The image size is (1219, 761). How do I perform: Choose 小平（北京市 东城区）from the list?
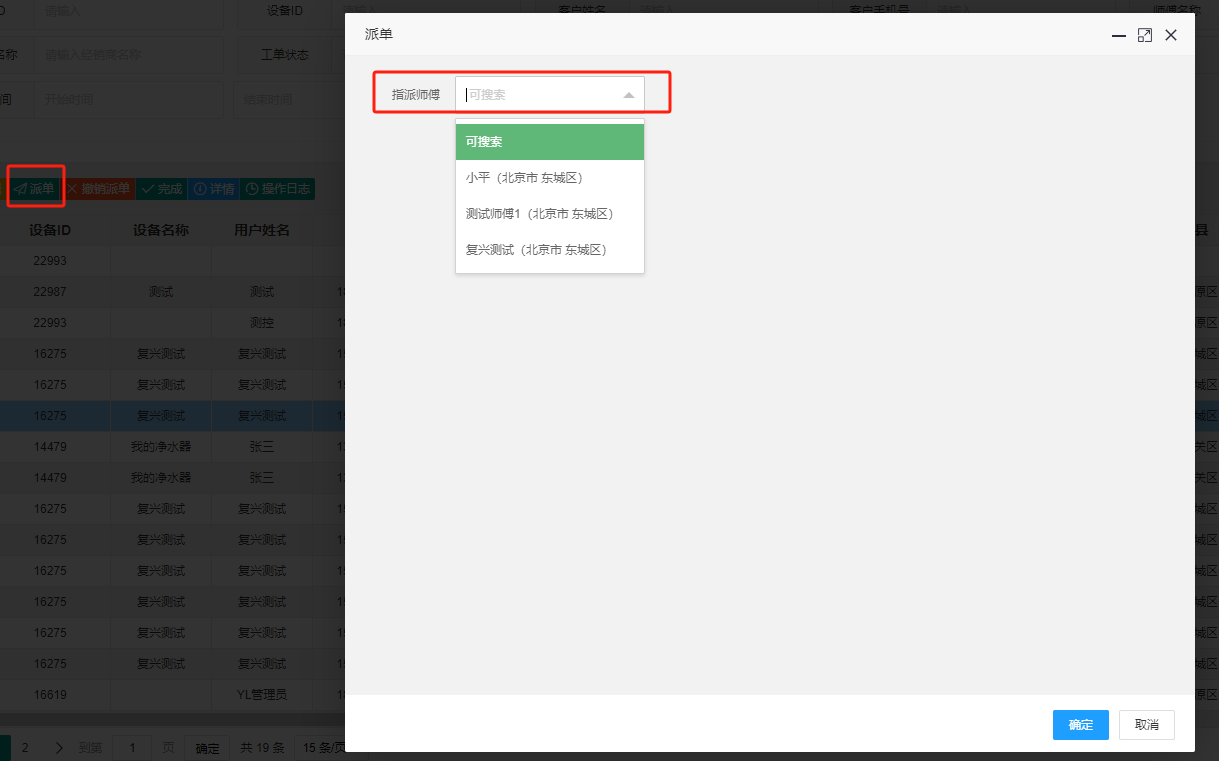[x=550, y=178]
